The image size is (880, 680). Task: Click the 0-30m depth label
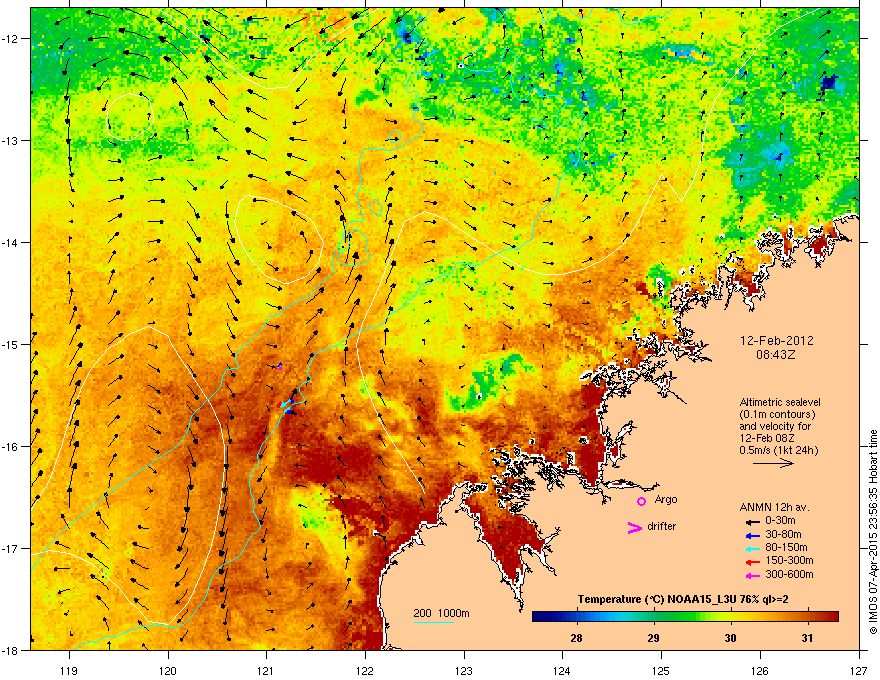(780, 521)
